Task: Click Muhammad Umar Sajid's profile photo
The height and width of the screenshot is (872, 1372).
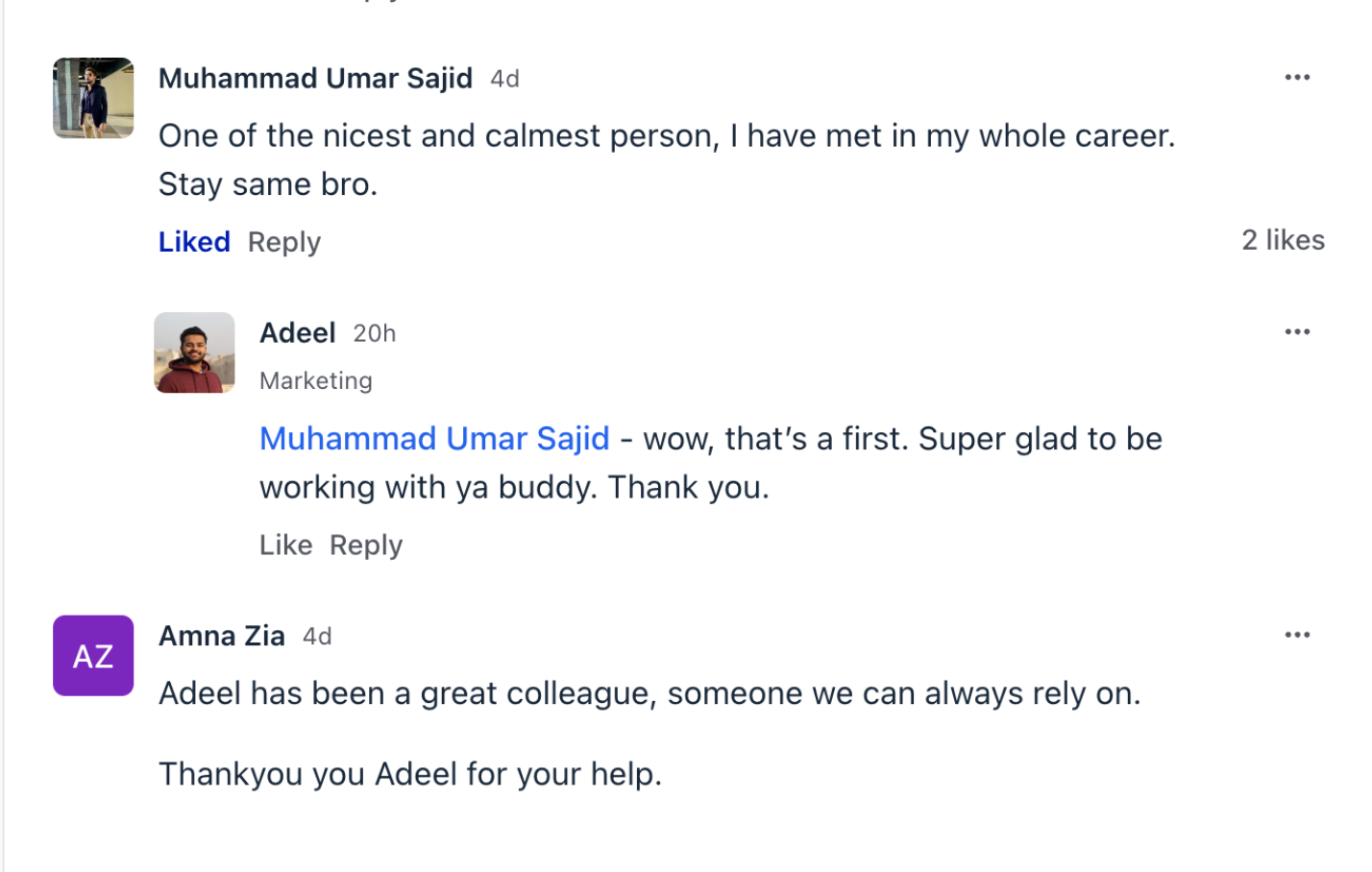Action: tap(93, 98)
